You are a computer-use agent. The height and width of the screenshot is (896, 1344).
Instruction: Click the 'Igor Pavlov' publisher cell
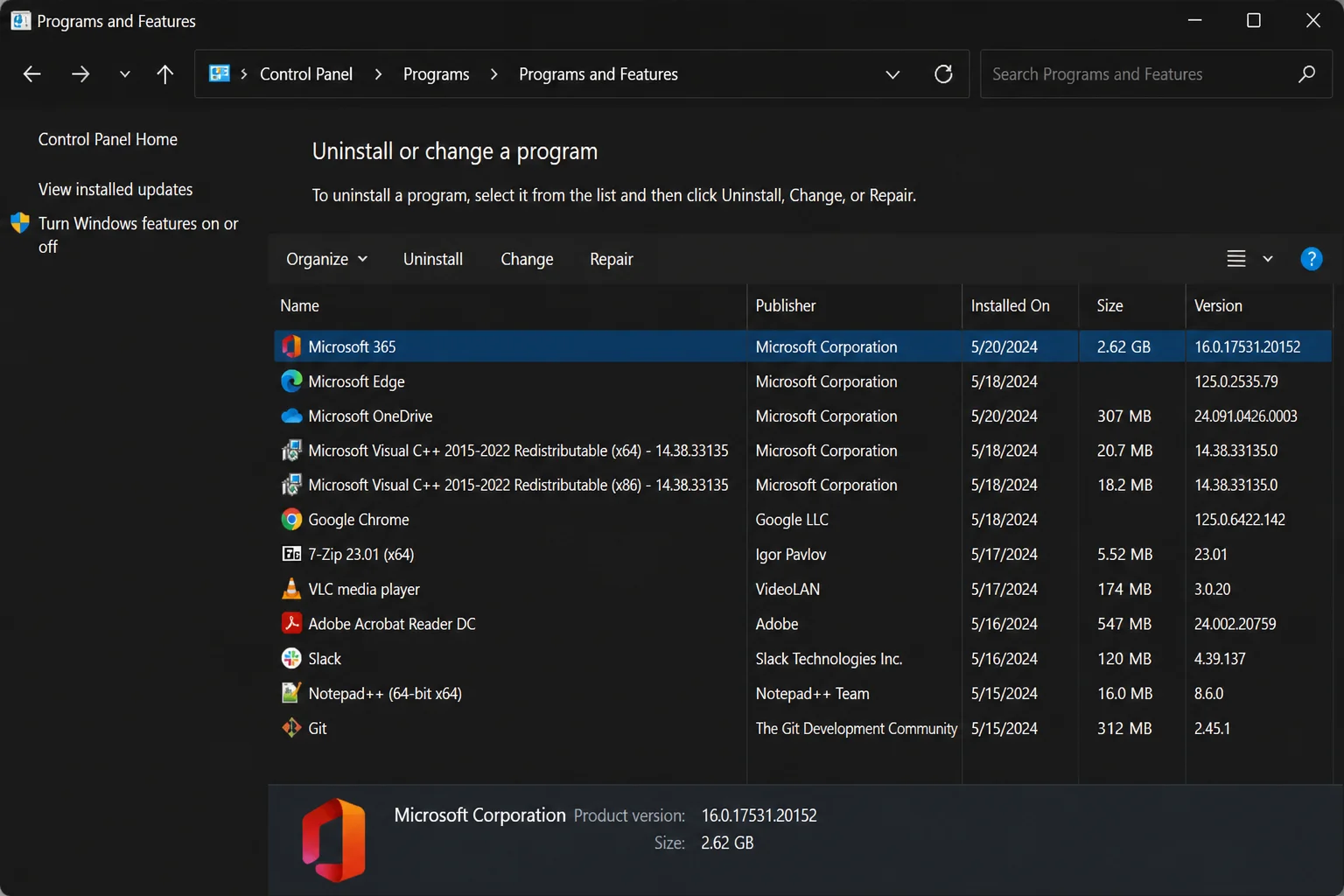[791, 554]
